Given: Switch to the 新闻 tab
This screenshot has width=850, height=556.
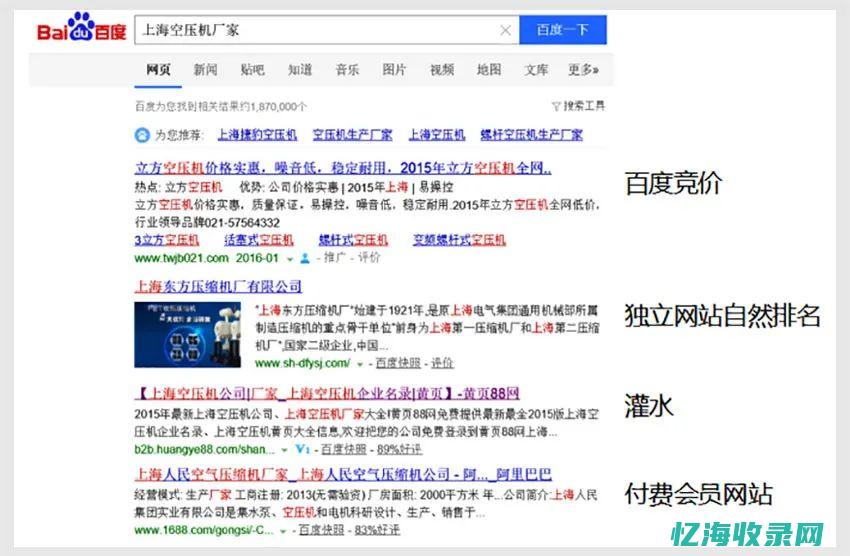Looking at the screenshot, I should [205, 70].
